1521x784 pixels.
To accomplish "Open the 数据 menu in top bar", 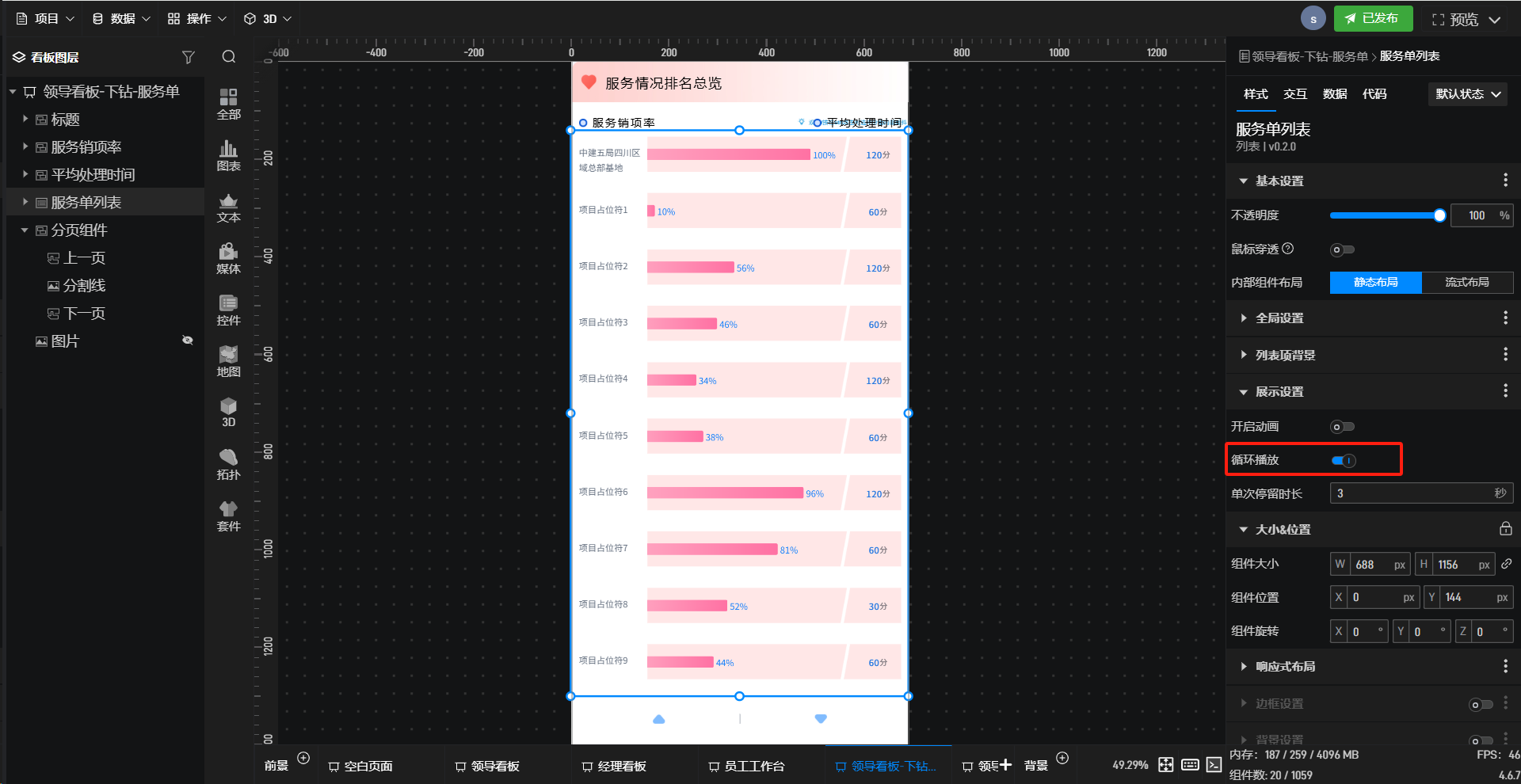I will 121,18.
